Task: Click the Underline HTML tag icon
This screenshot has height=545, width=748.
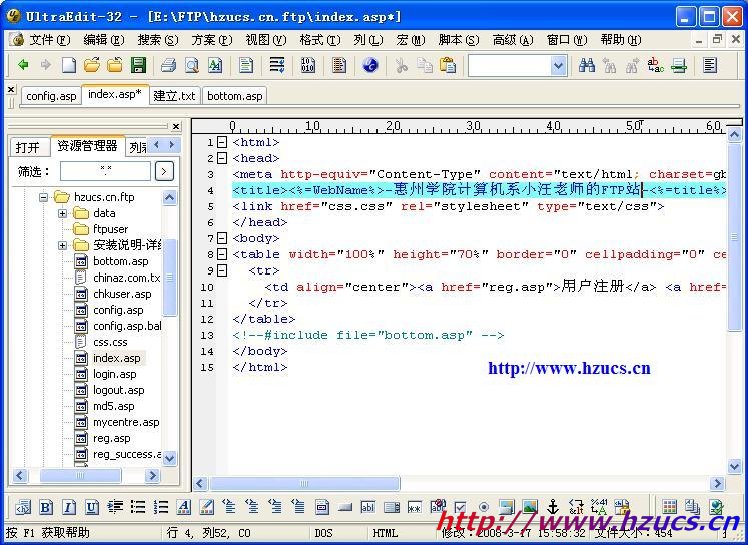Action: pyautogui.click(x=91, y=508)
